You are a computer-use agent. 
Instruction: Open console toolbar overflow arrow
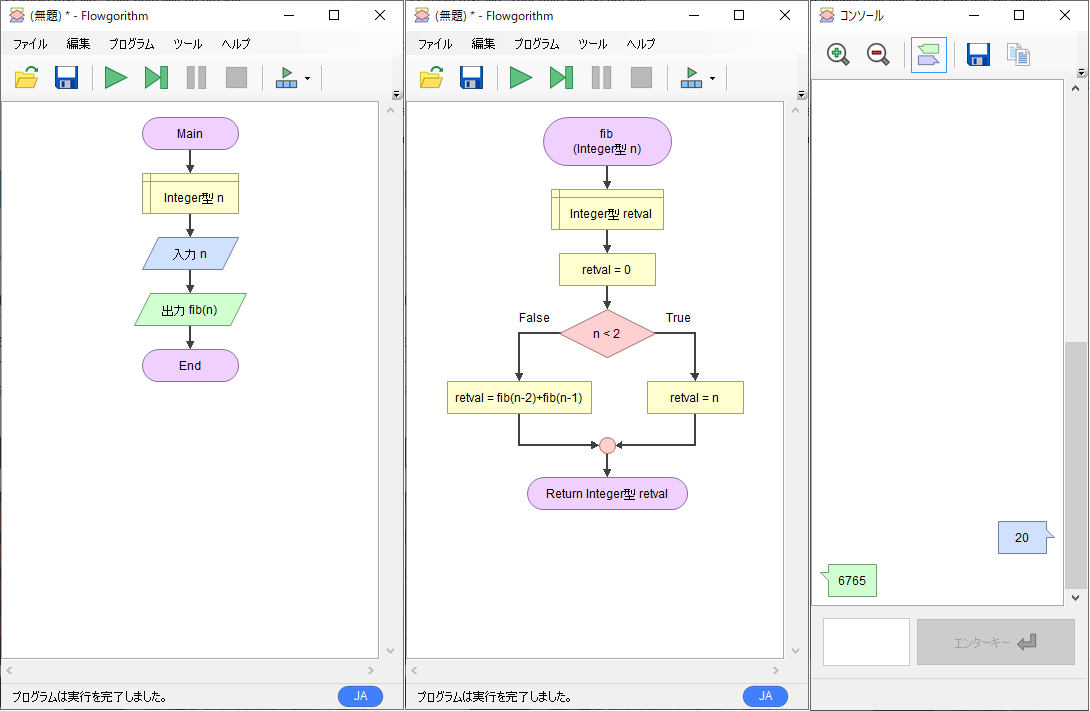[x=1081, y=72]
